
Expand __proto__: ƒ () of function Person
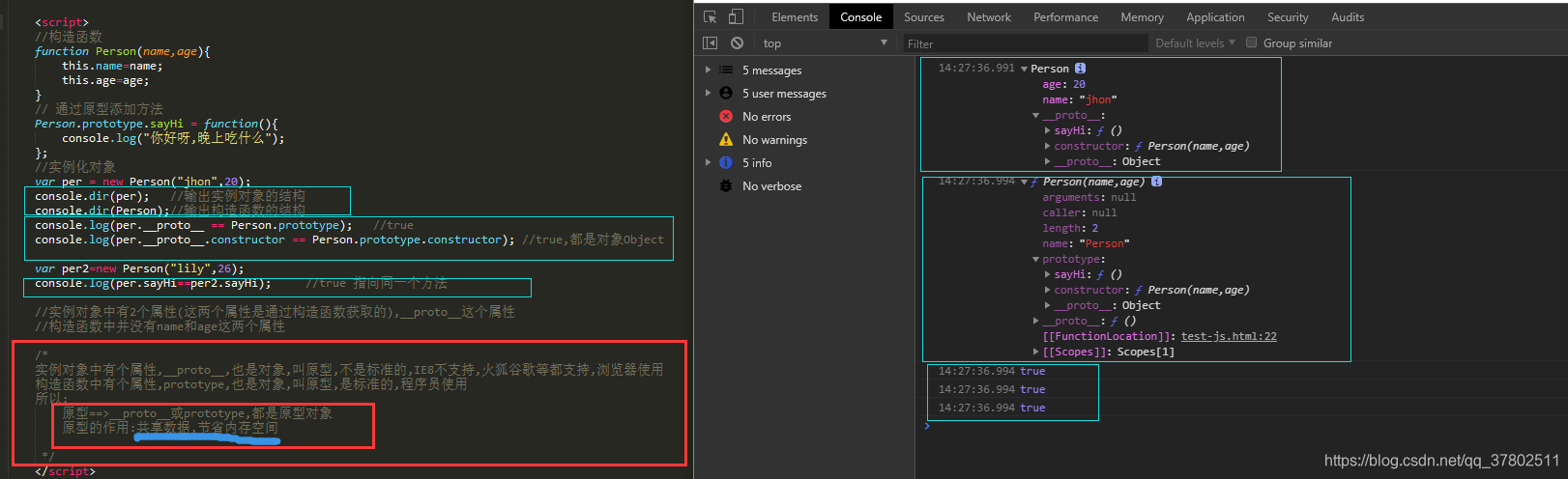point(1036,322)
